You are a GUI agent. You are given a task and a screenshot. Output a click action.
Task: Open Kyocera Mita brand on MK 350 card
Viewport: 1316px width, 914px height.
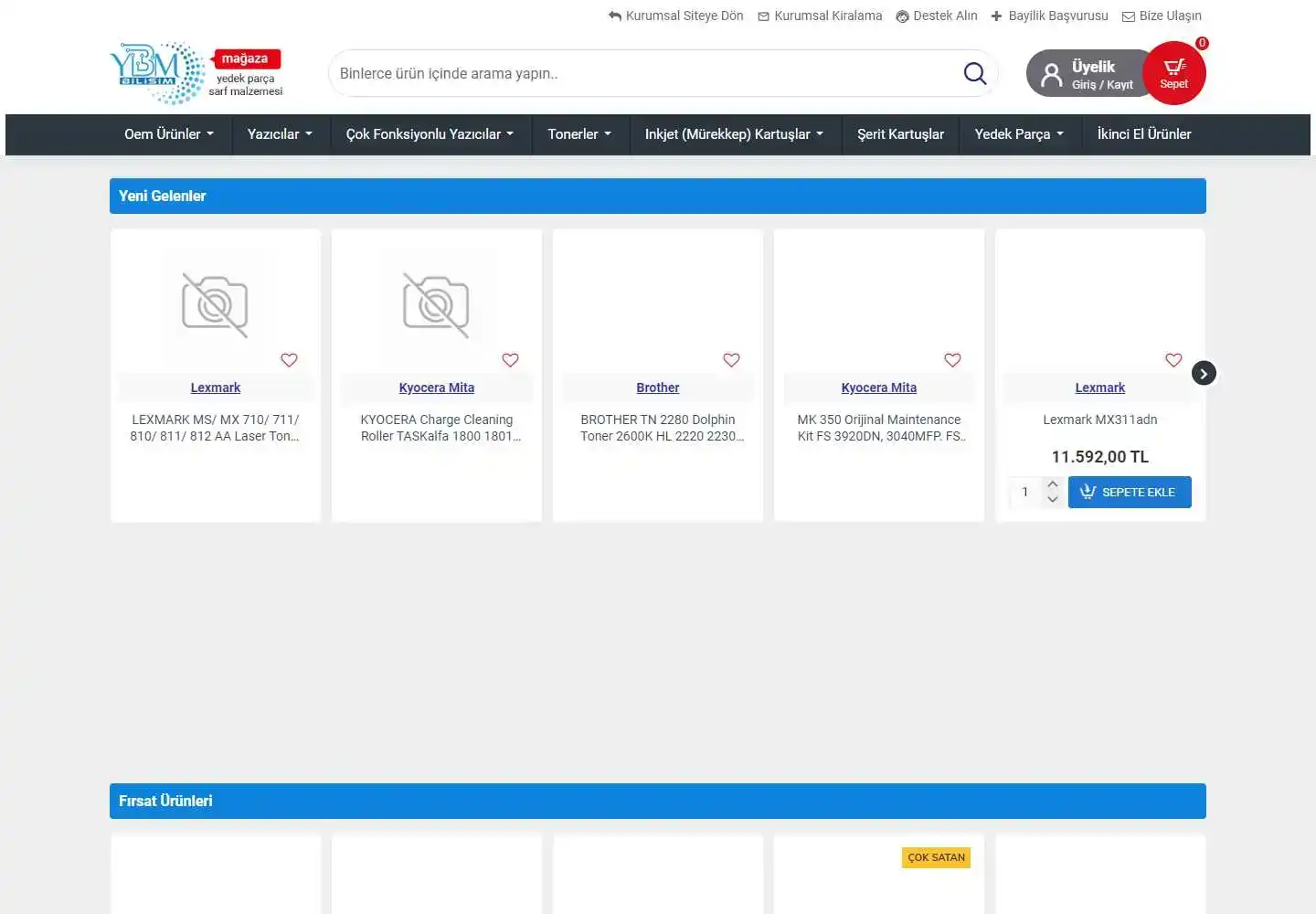tap(879, 388)
